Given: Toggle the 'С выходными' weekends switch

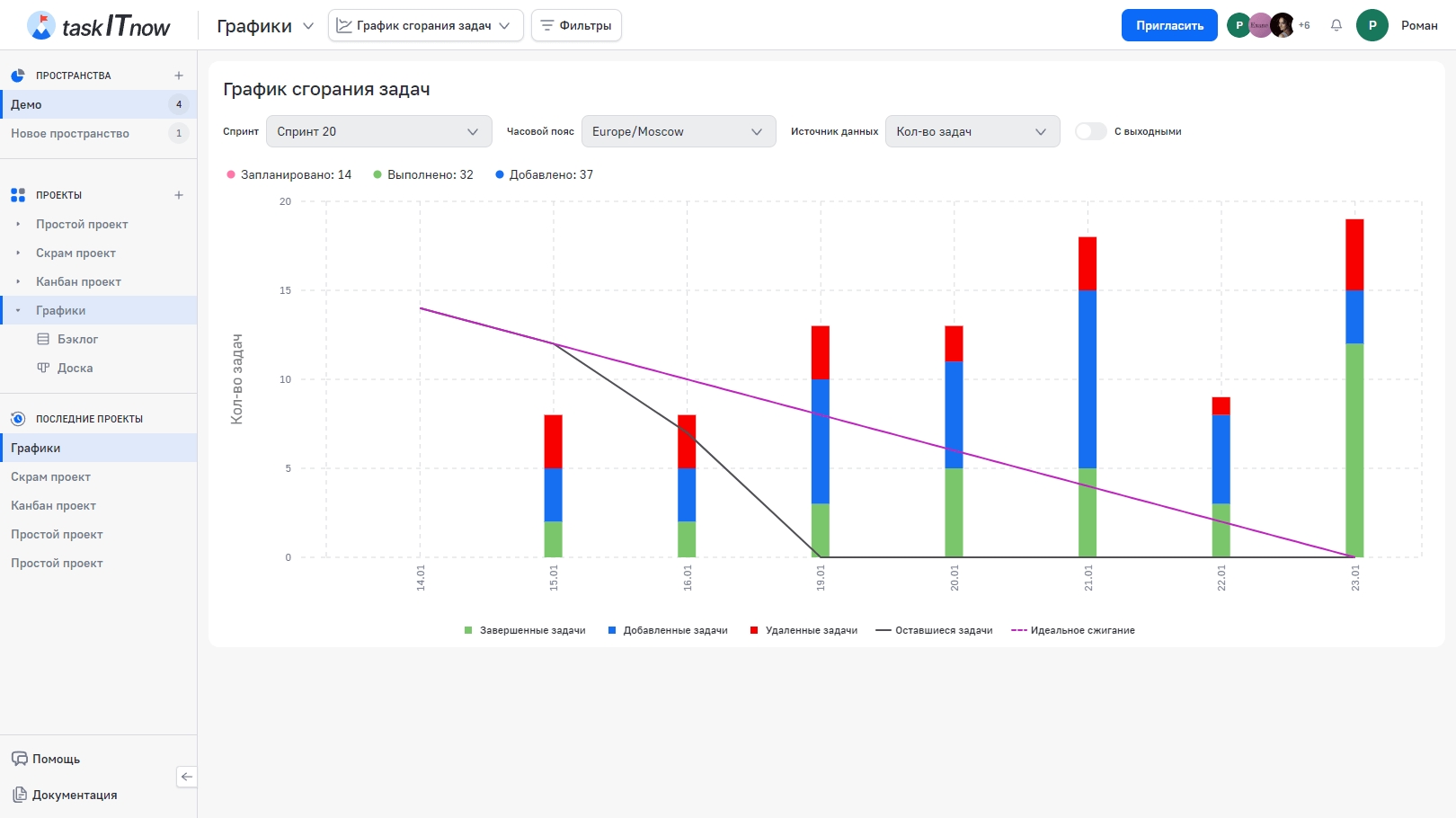Looking at the screenshot, I should (1090, 131).
